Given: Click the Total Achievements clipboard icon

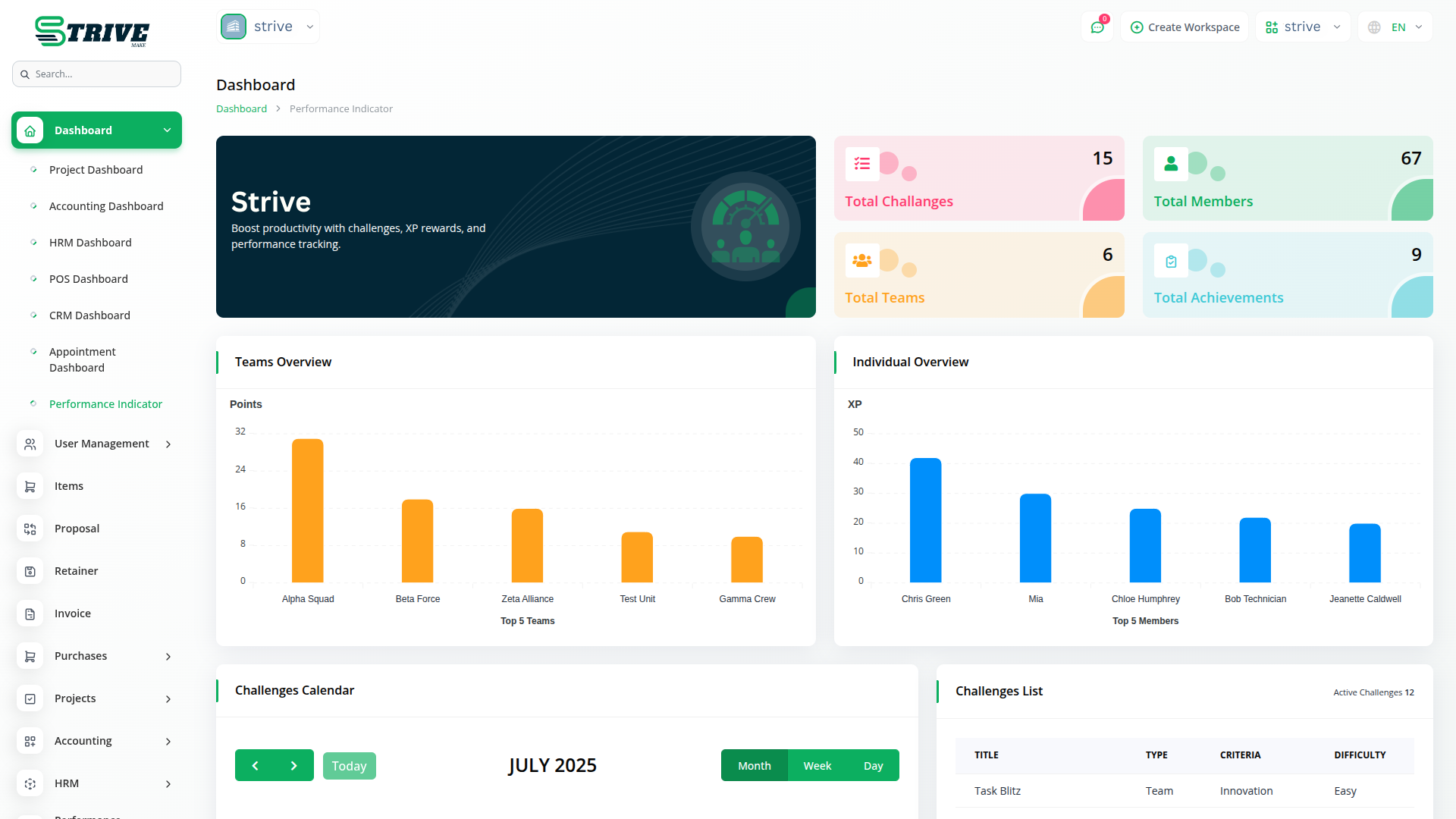Looking at the screenshot, I should [1171, 261].
